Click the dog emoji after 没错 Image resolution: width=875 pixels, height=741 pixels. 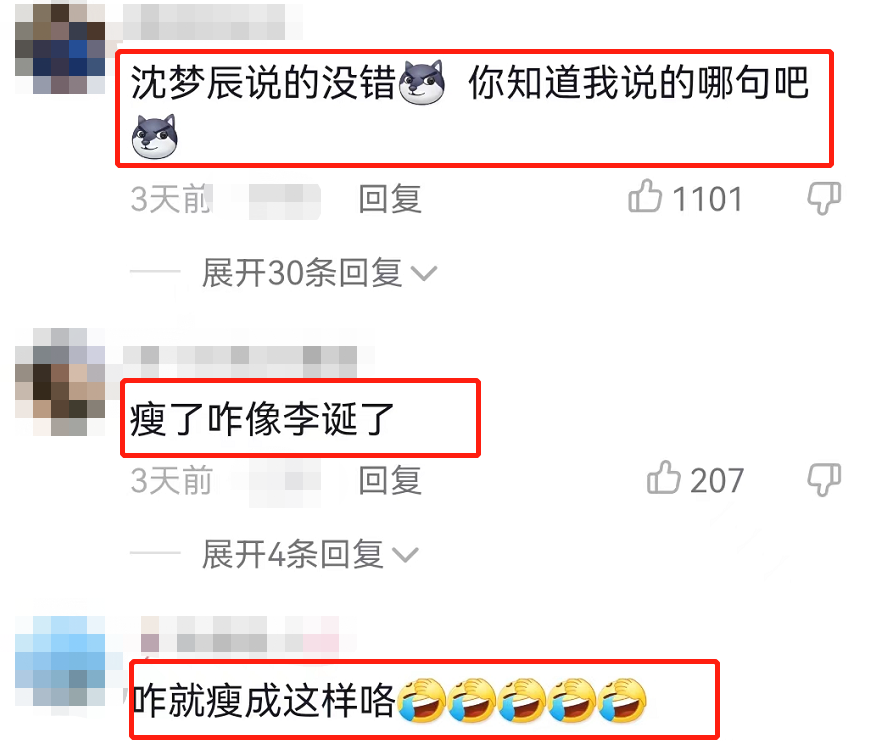click(x=422, y=83)
